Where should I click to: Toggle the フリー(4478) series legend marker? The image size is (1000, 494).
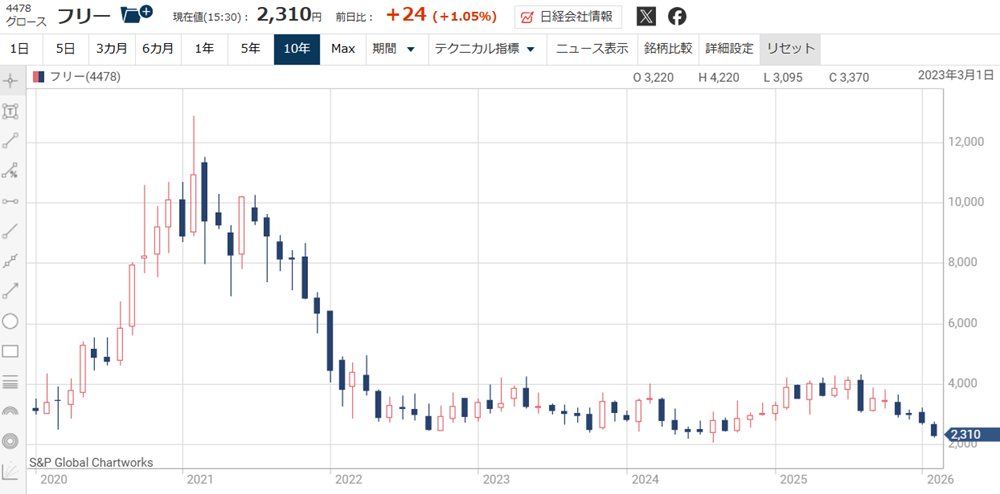click(x=39, y=76)
